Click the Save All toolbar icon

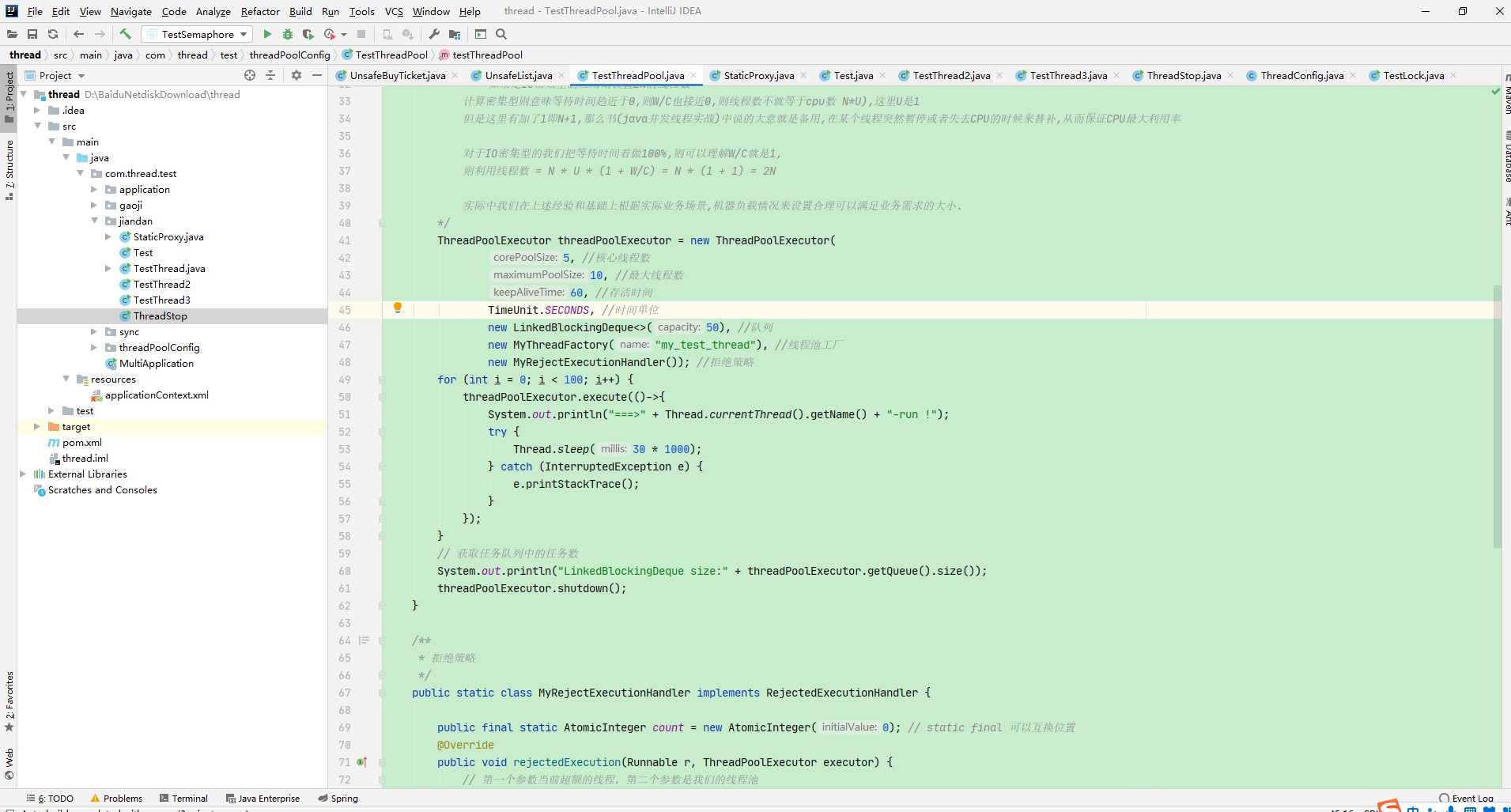[32, 34]
